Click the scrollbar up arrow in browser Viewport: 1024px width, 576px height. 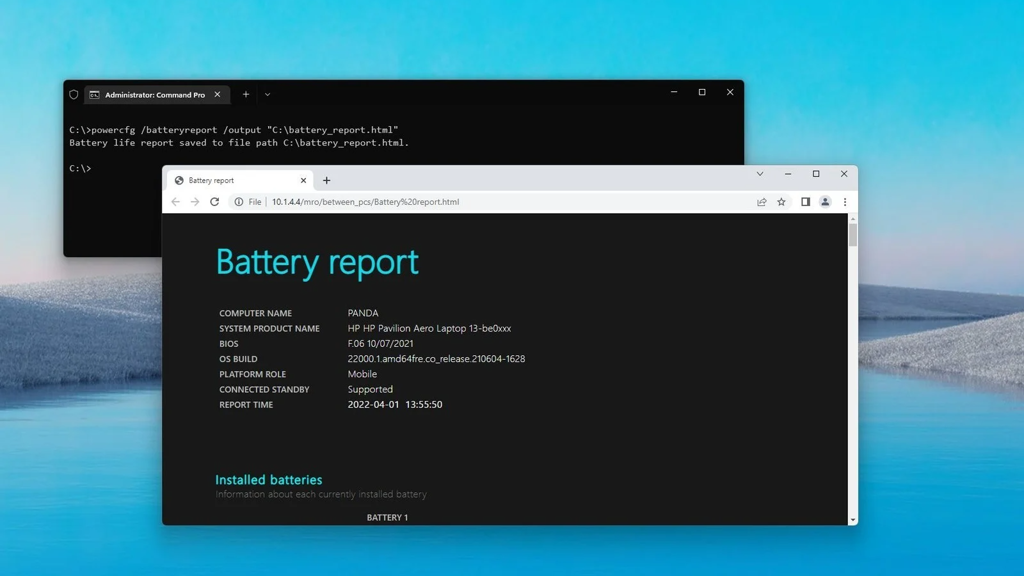(x=853, y=219)
